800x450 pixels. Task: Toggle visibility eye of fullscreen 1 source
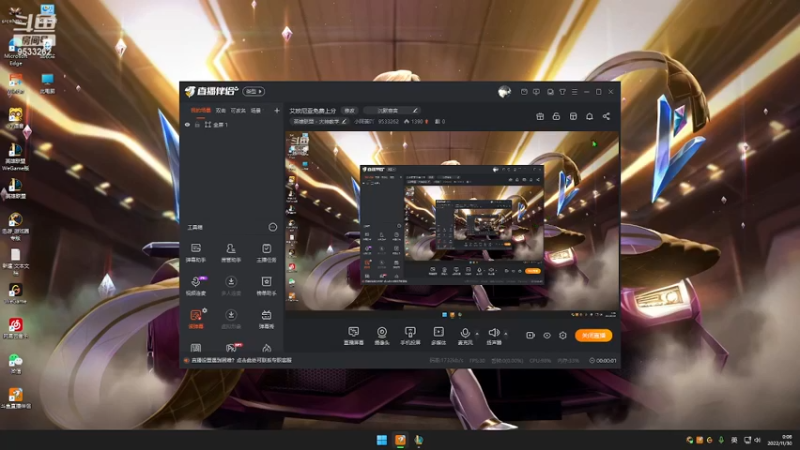[x=187, y=125]
